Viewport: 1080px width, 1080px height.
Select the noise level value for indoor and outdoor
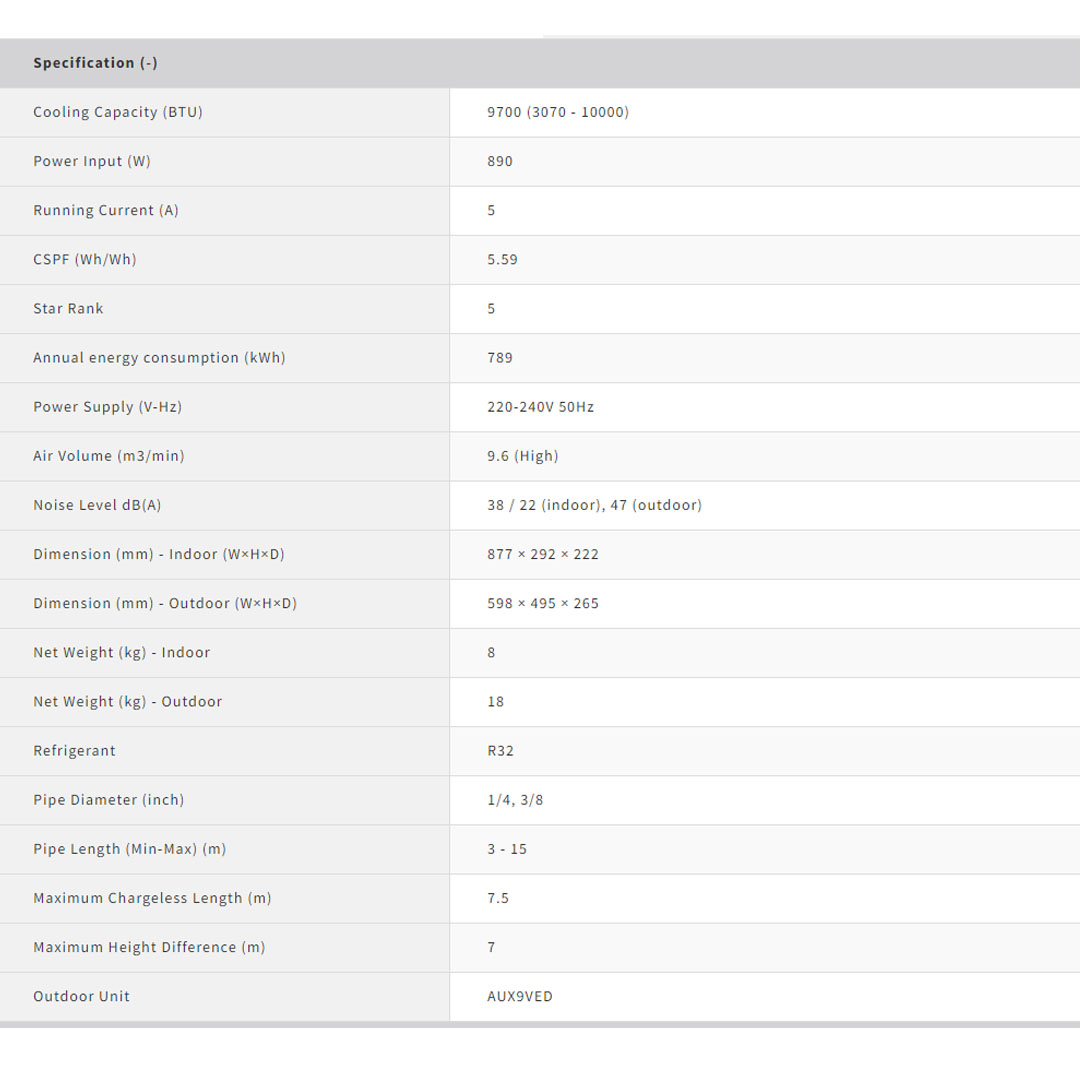click(594, 505)
